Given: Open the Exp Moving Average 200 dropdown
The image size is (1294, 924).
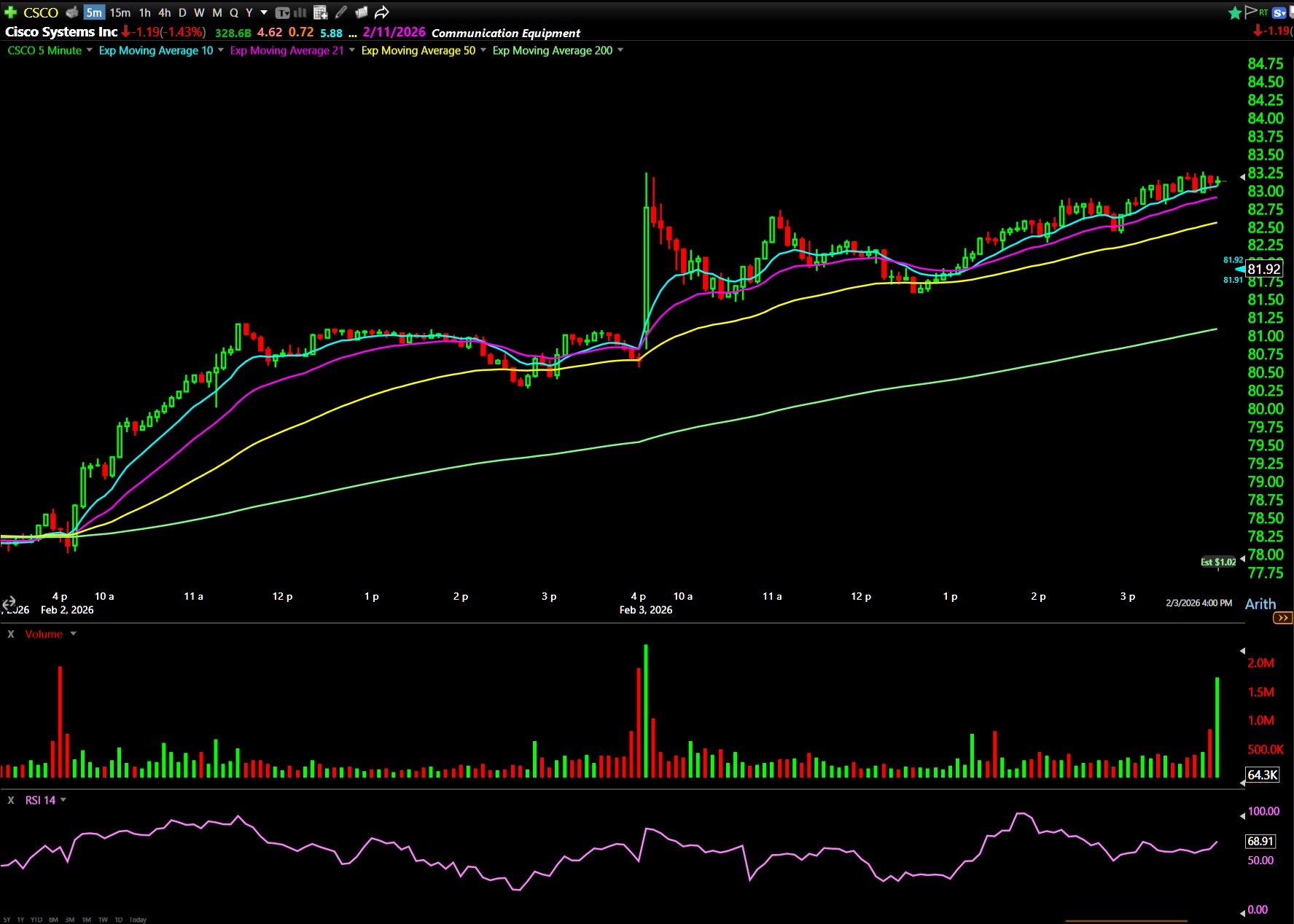Looking at the screenshot, I should point(620,50).
